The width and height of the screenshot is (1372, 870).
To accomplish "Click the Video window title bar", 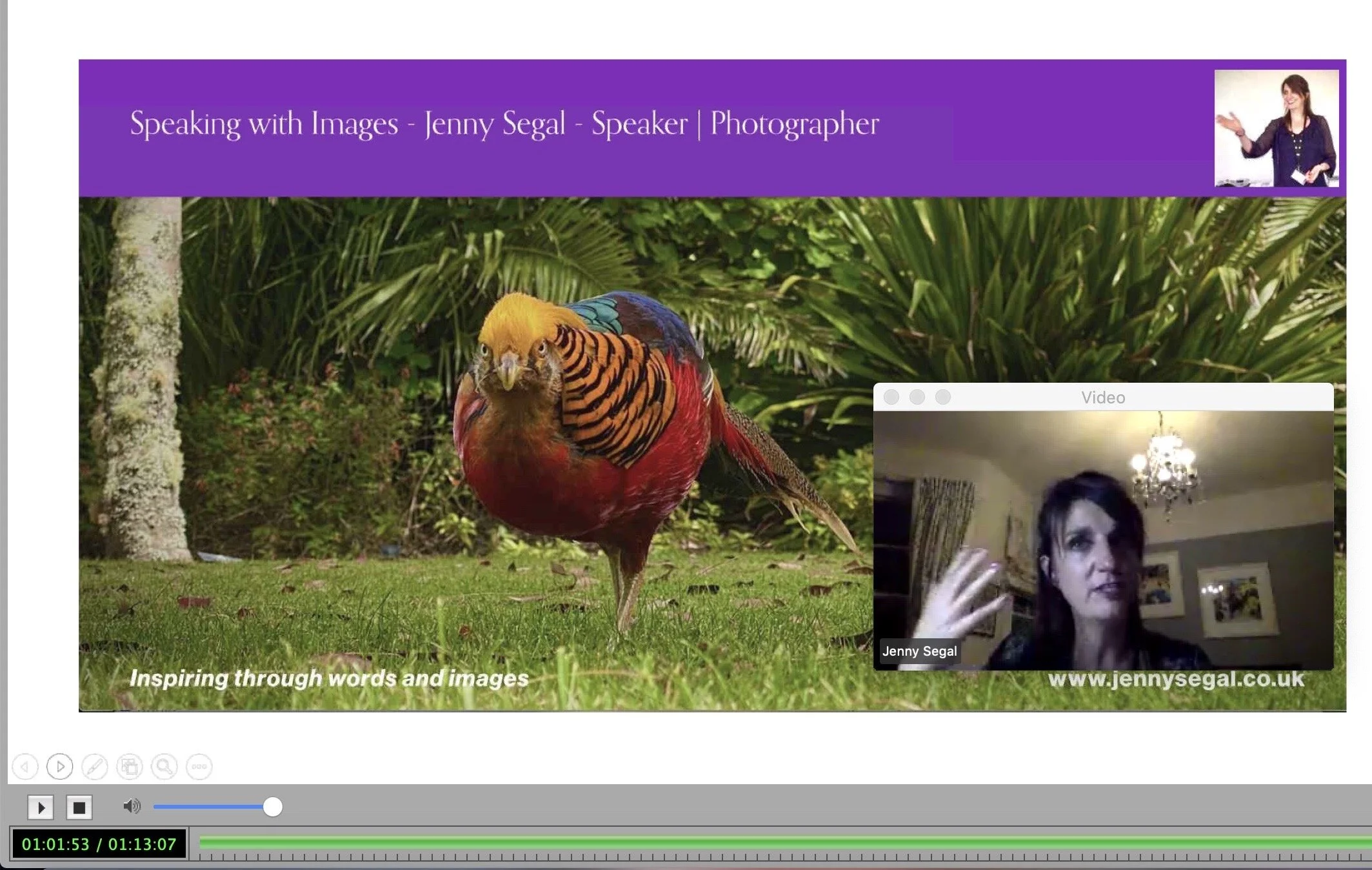I will [x=1103, y=398].
